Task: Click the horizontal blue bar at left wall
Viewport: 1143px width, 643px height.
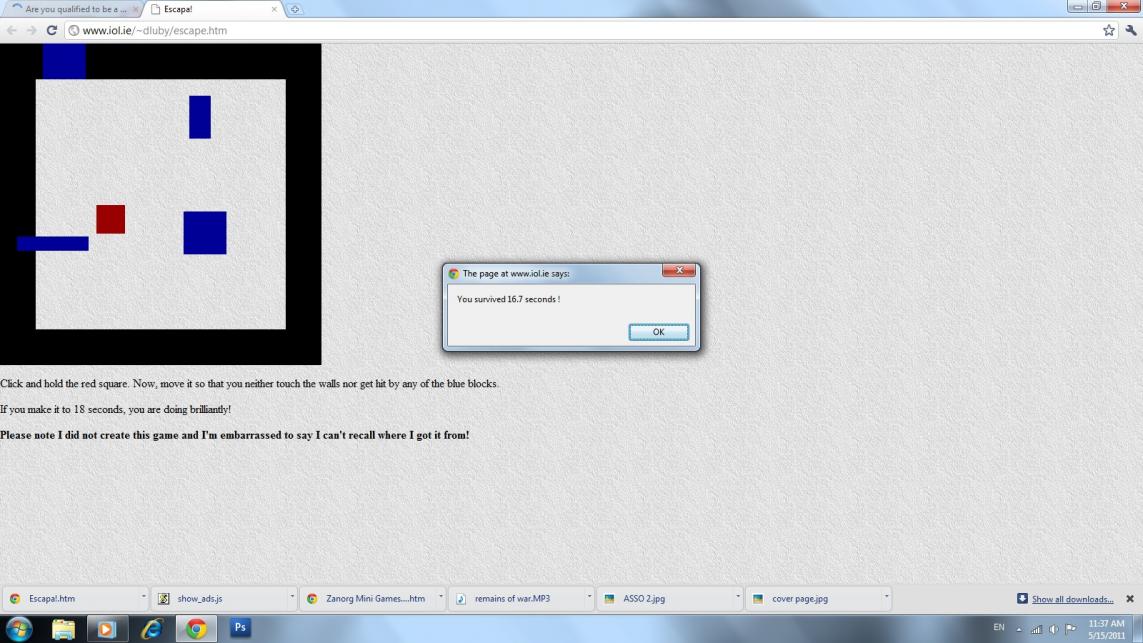Action: pos(52,243)
